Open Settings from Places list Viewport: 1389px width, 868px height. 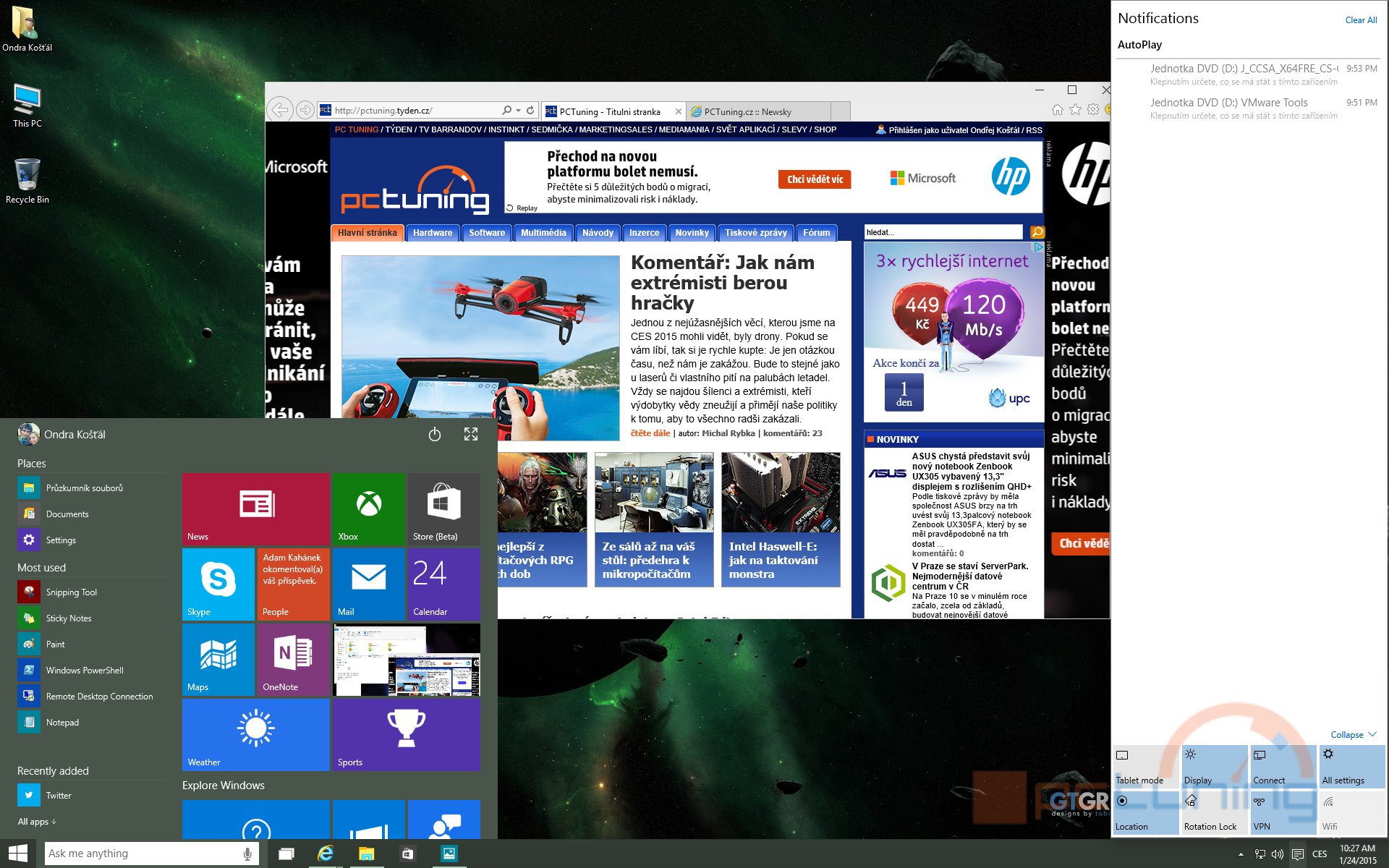point(90,540)
